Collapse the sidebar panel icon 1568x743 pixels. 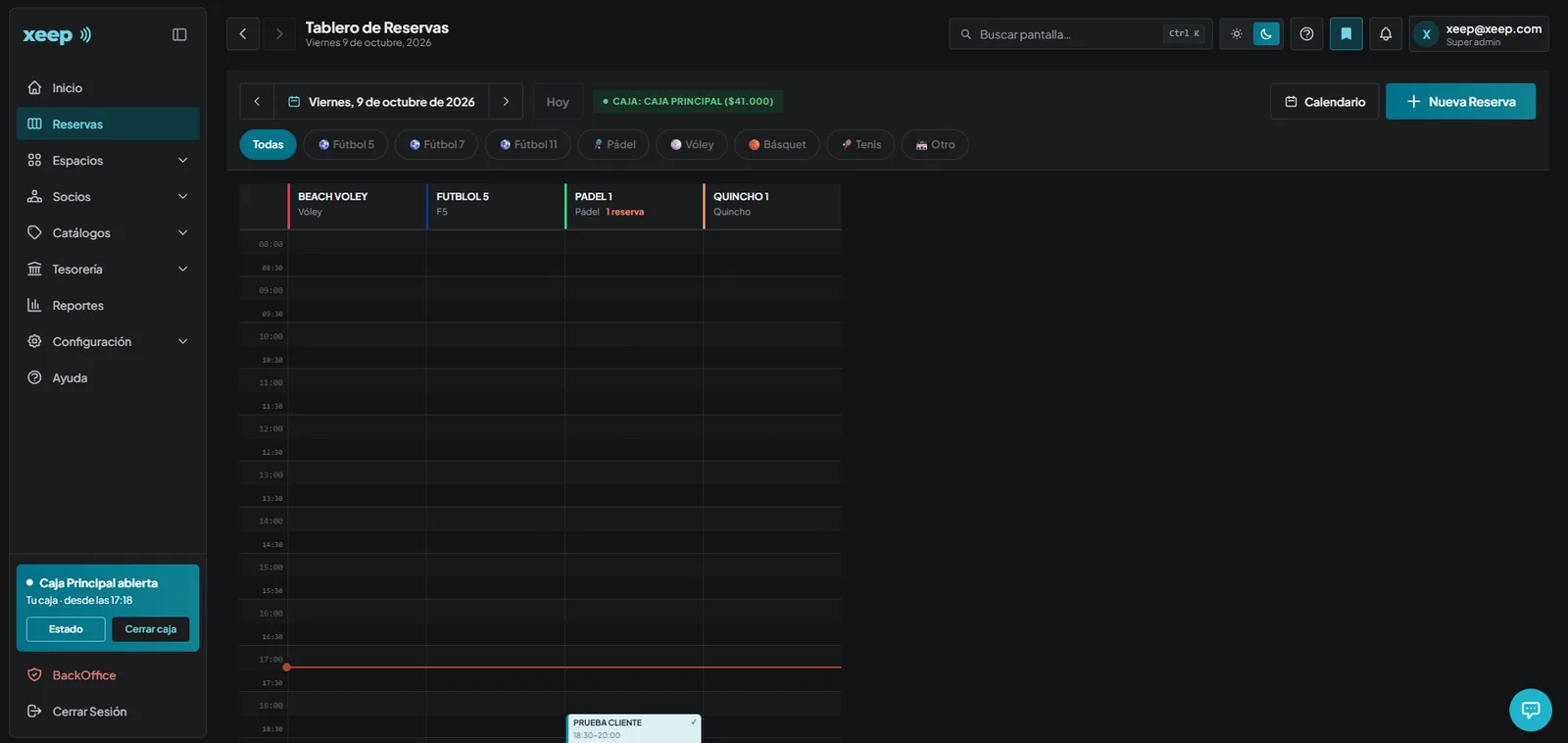pyautogui.click(x=179, y=34)
